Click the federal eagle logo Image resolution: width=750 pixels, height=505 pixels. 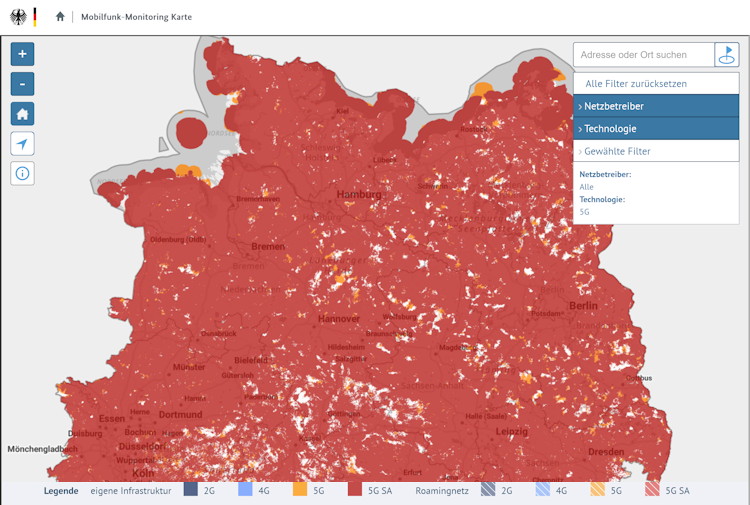point(18,17)
